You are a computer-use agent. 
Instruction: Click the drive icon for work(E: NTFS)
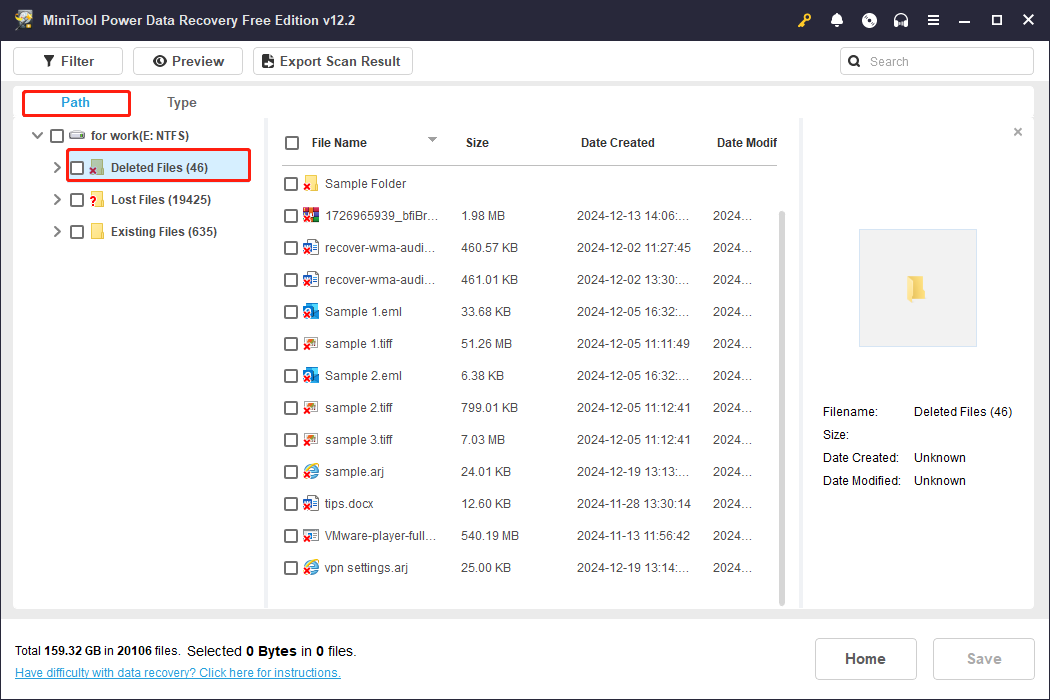point(77,135)
